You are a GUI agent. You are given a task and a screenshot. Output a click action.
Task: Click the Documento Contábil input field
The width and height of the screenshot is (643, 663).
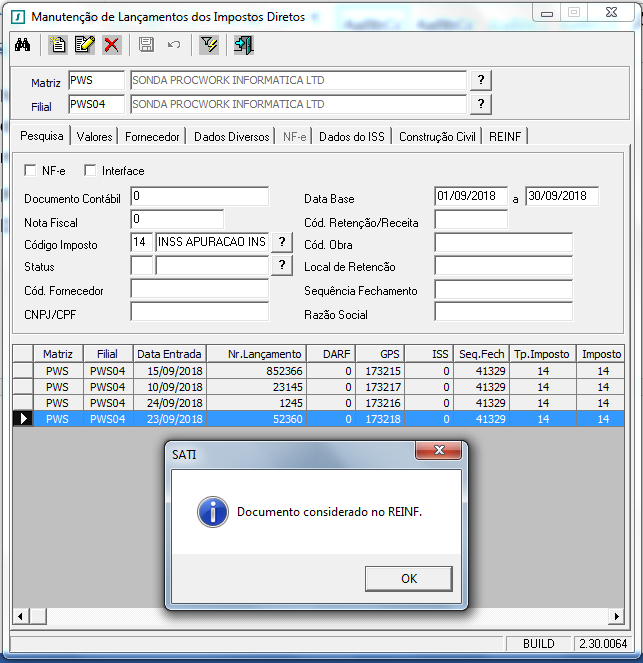(200, 196)
